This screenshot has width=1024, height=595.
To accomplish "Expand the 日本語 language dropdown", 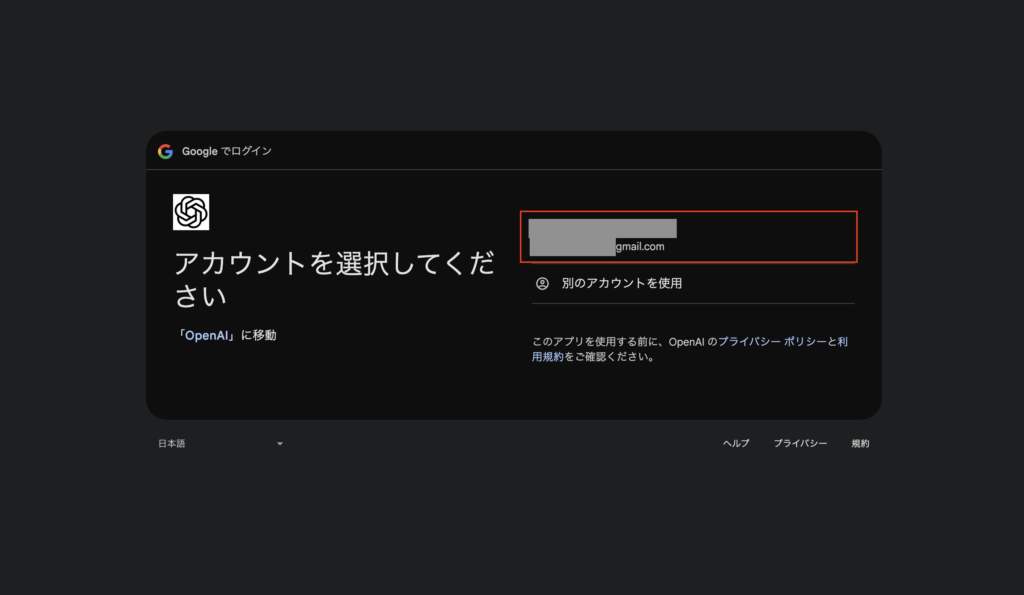I will coord(220,443).
